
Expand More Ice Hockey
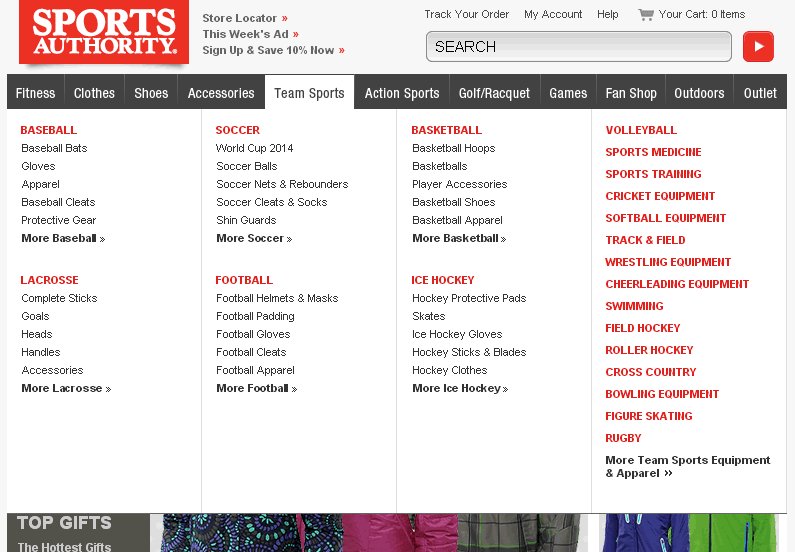click(x=460, y=388)
